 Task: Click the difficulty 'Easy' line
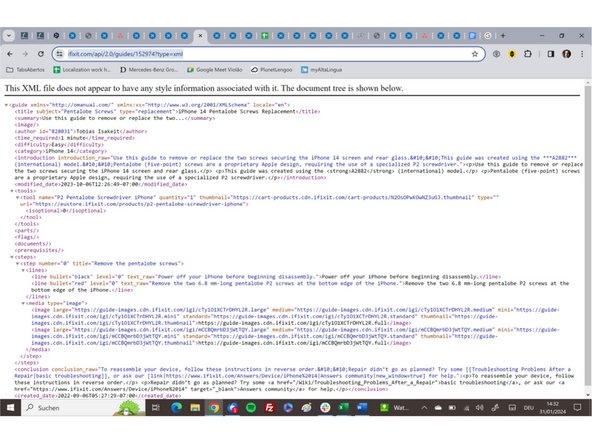coord(59,145)
